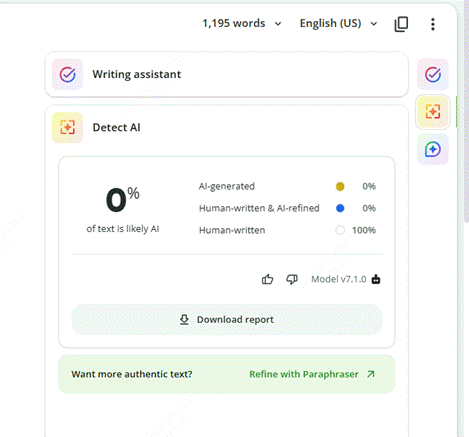This screenshot has height=437, width=469.
Task: Click the robot icon beside Model v7.1.0
Action: tap(376, 279)
